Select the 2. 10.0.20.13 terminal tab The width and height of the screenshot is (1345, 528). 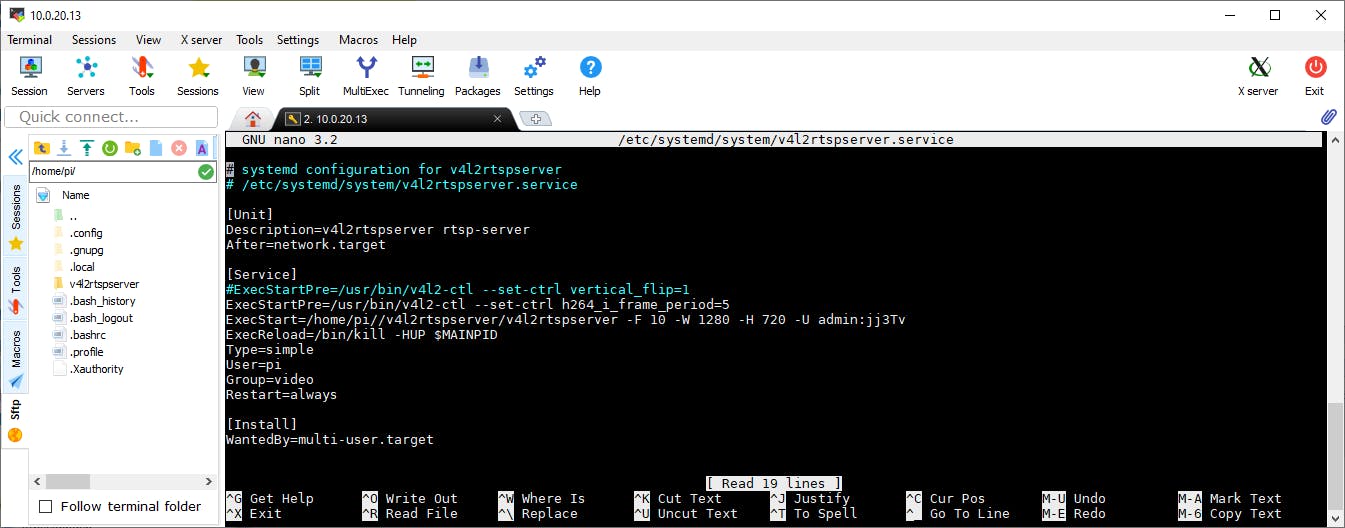(x=390, y=119)
